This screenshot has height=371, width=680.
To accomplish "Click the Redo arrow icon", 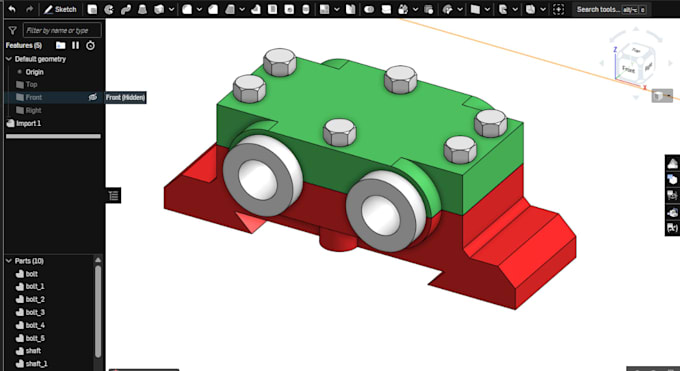I will pyautogui.click(x=29, y=9).
